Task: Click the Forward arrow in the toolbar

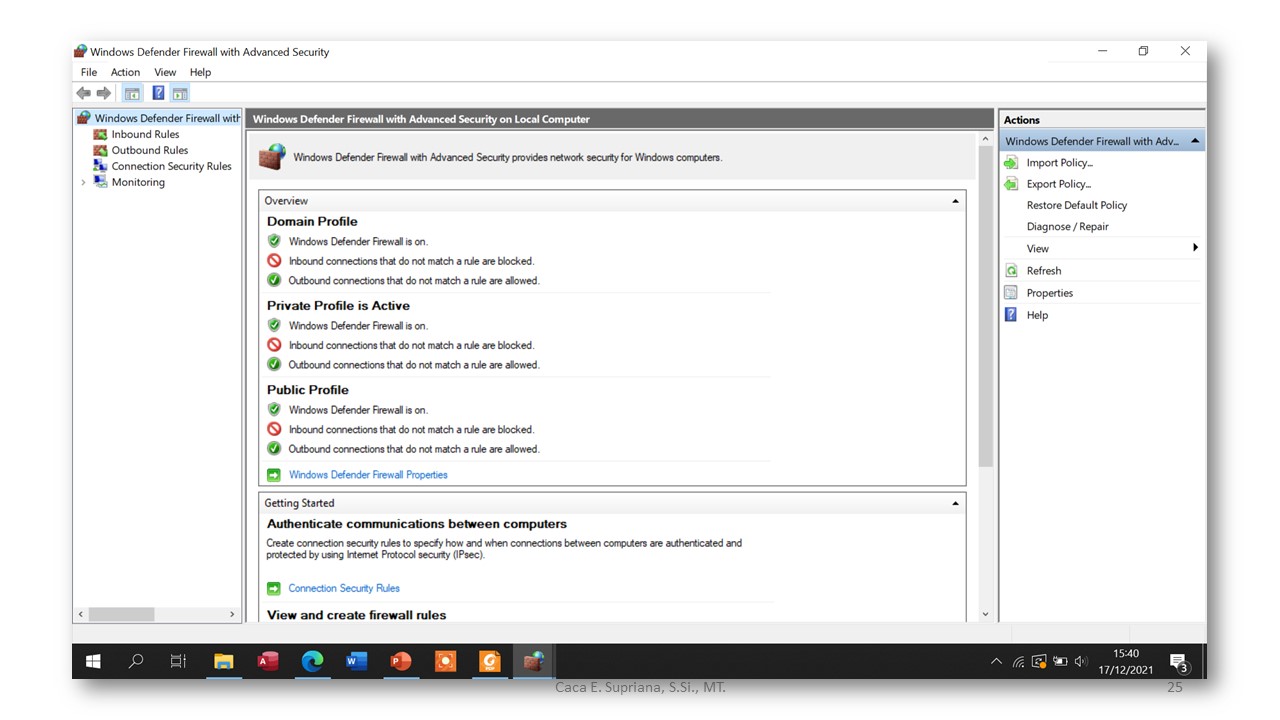Action: click(104, 93)
